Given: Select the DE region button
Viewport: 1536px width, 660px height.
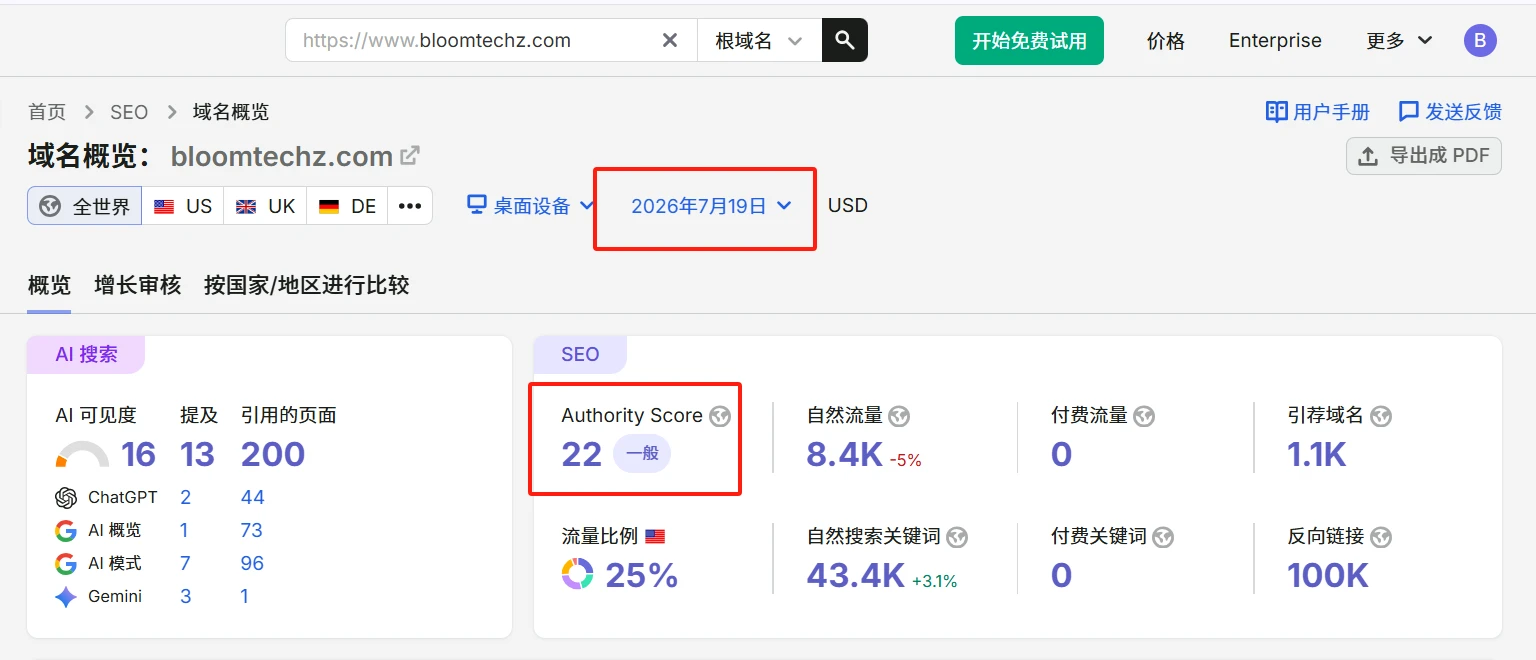Looking at the screenshot, I should coord(347,206).
